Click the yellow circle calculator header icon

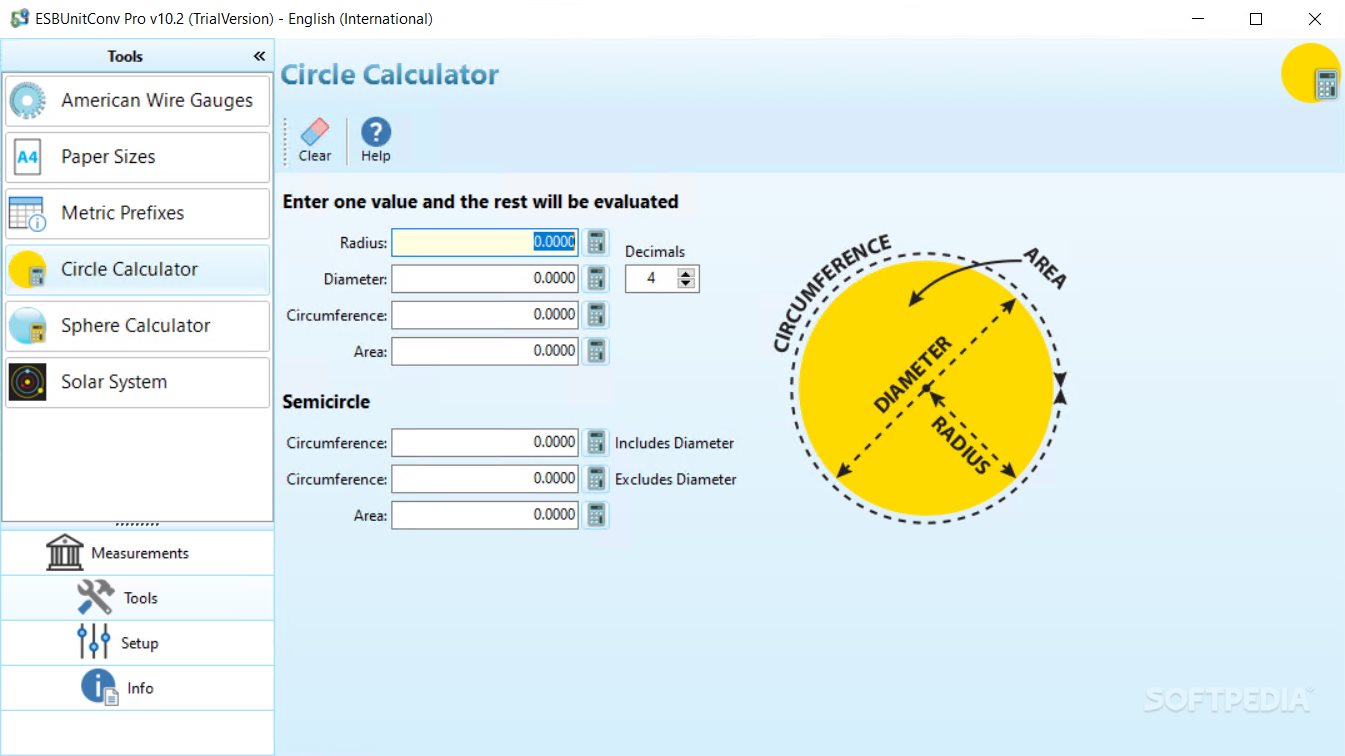1311,73
